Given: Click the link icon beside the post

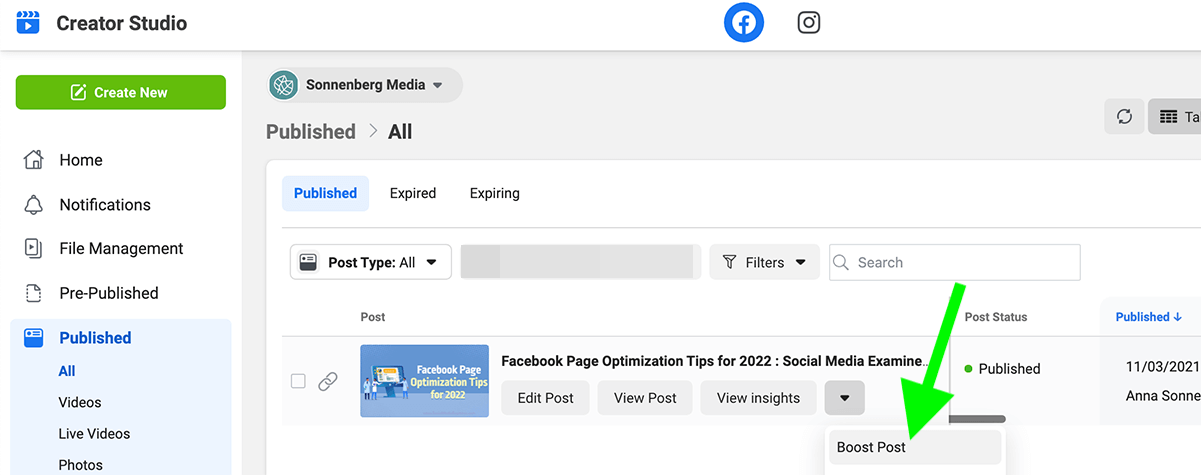Looking at the screenshot, I should tap(327, 381).
